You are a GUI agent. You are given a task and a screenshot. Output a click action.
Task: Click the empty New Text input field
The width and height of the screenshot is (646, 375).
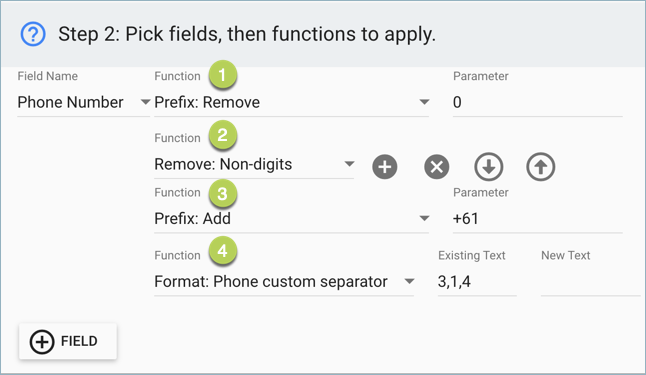click(591, 281)
